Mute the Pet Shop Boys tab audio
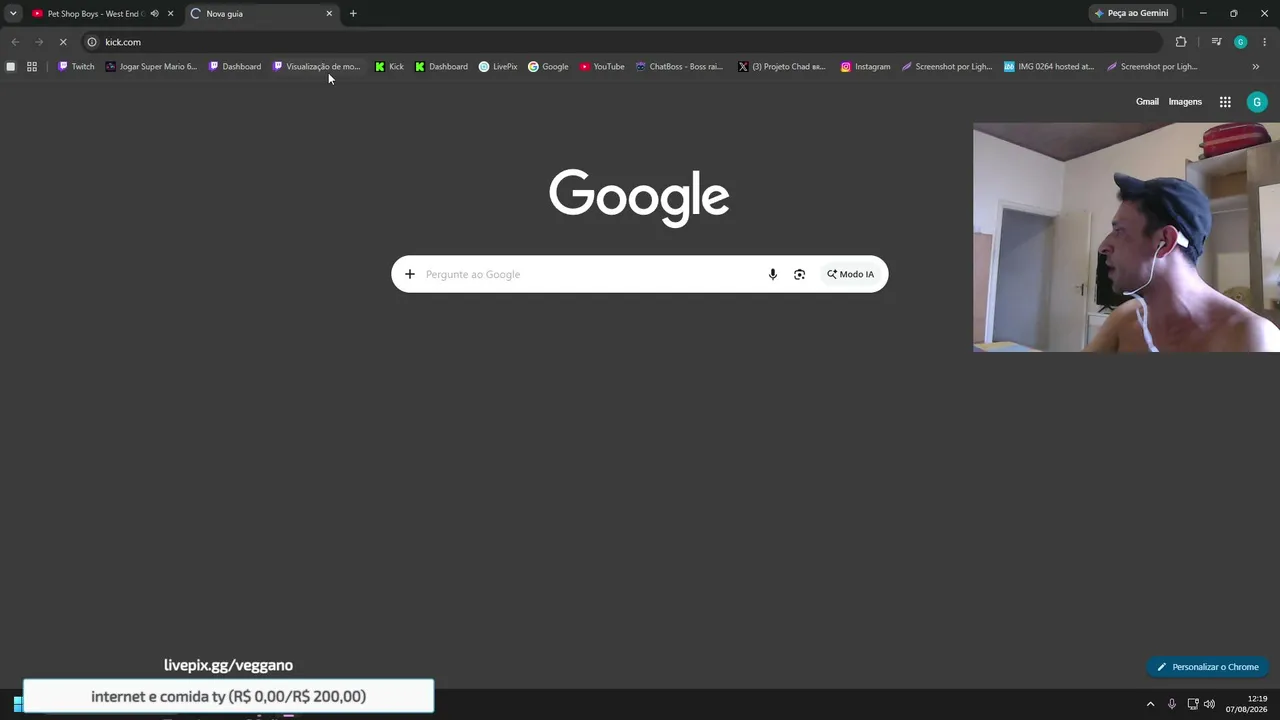The image size is (1280, 720). point(154,14)
